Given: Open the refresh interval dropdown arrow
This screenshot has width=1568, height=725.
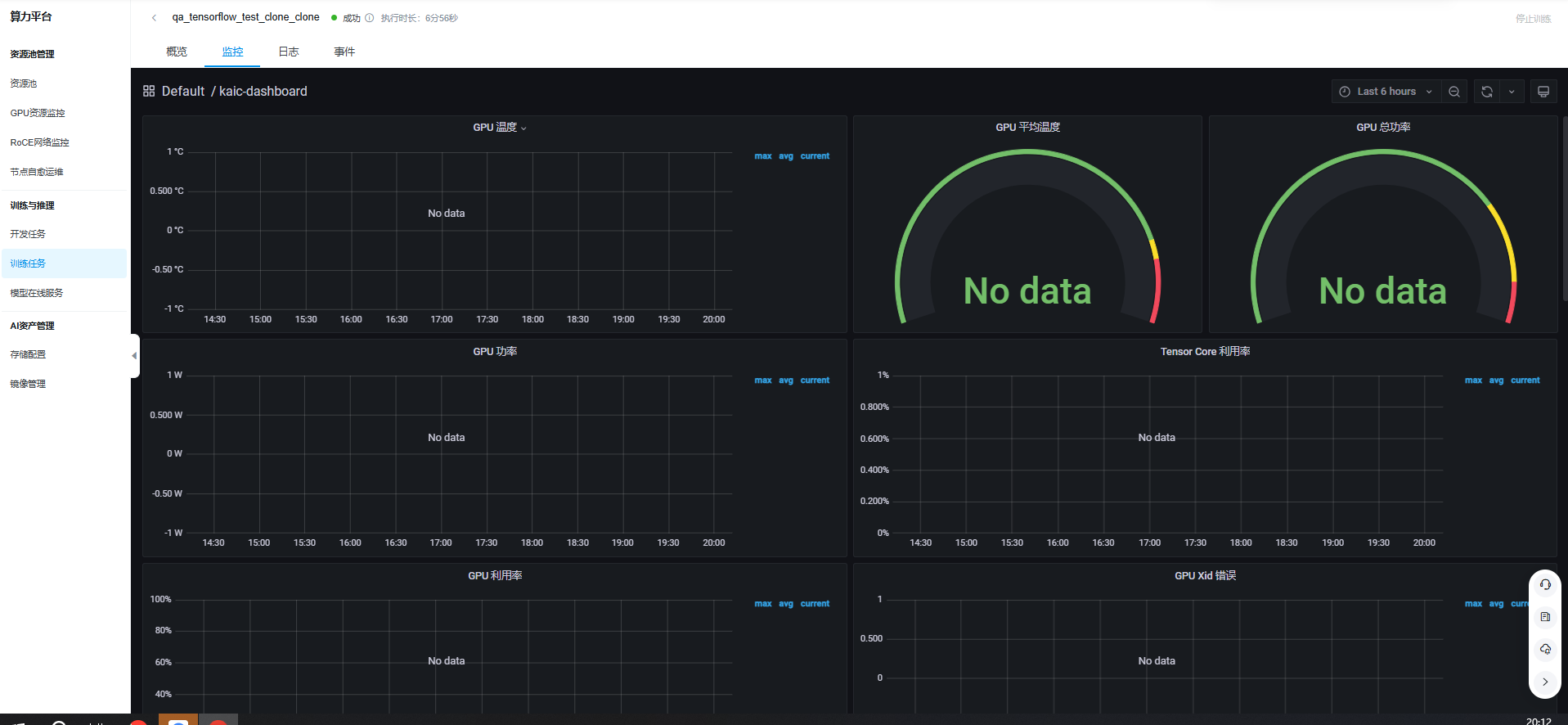Looking at the screenshot, I should 1511,92.
